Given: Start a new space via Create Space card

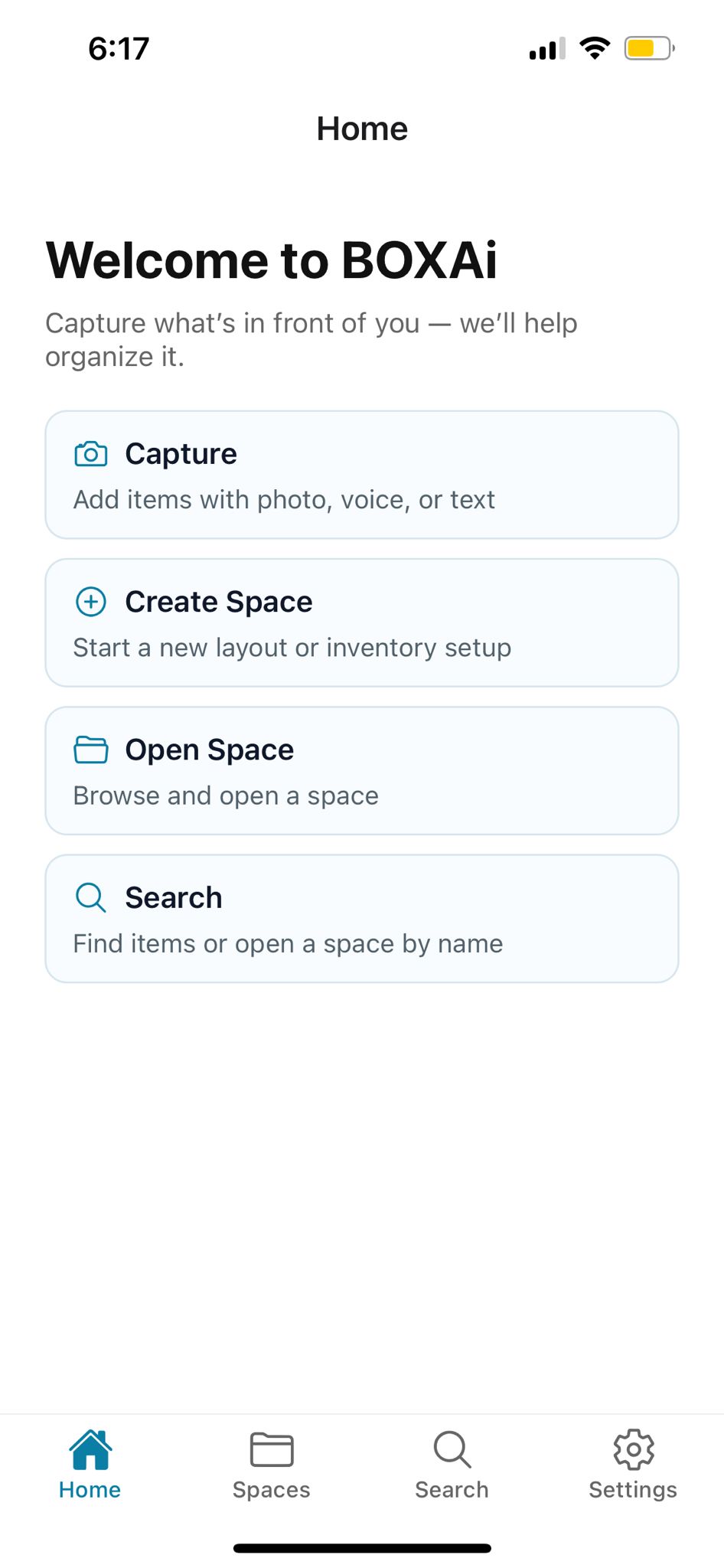Looking at the screenshot, I should point(362,622).
